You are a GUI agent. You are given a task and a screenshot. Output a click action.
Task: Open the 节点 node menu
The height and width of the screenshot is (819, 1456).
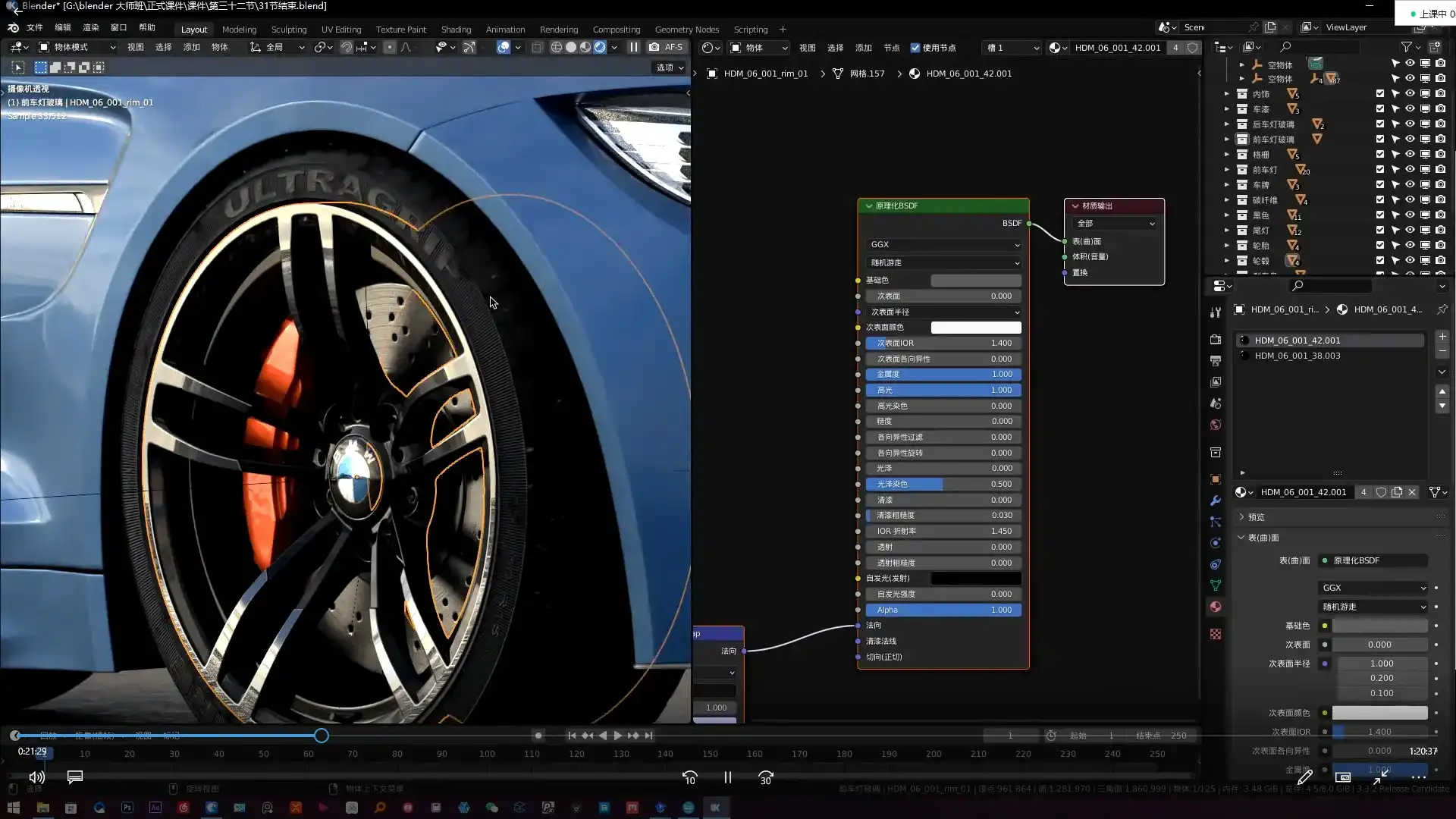891,48
